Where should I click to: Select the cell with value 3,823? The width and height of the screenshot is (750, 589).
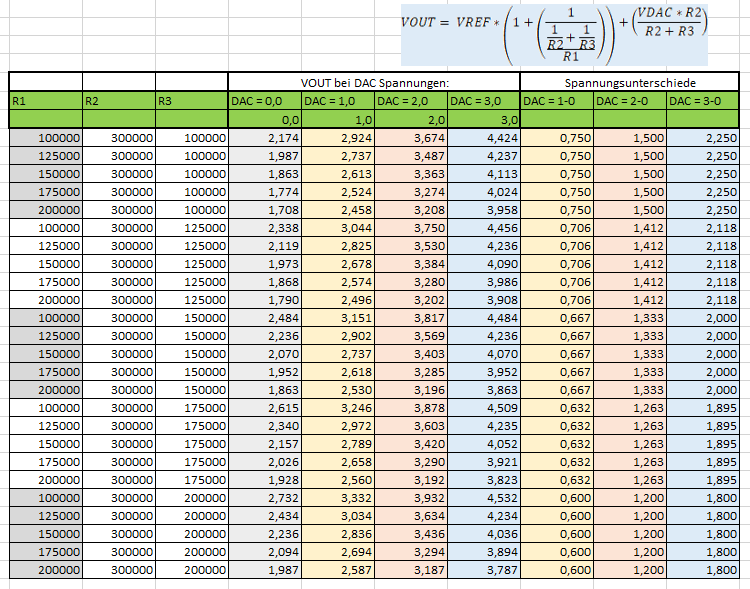click(x=484, y=480)
